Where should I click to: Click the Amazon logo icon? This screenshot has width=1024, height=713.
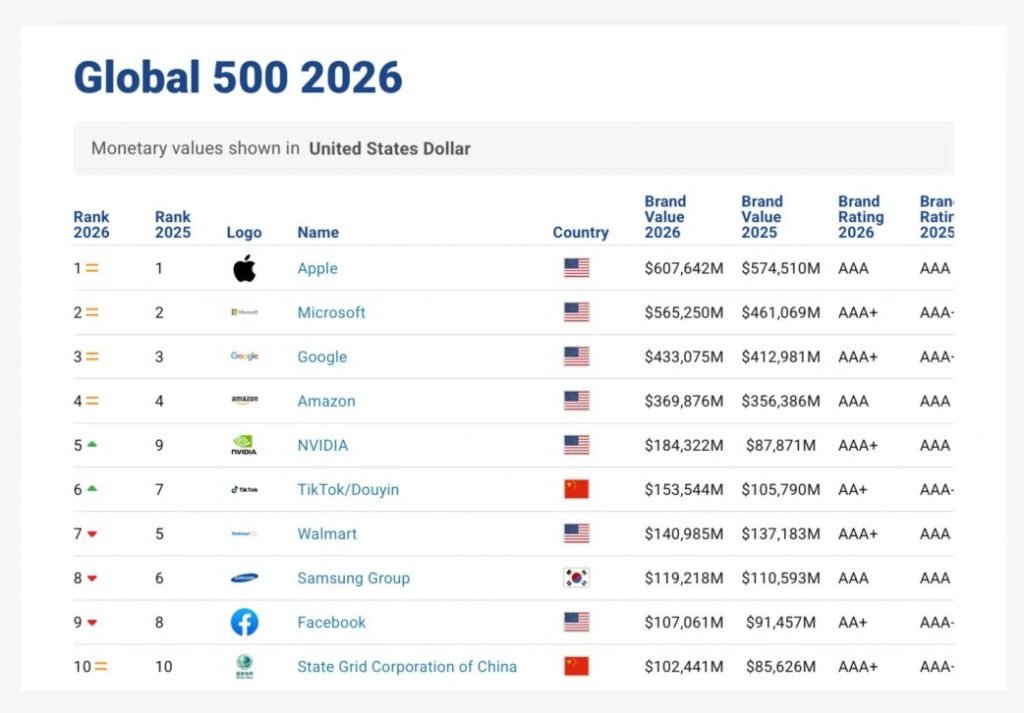click(243, 400)
